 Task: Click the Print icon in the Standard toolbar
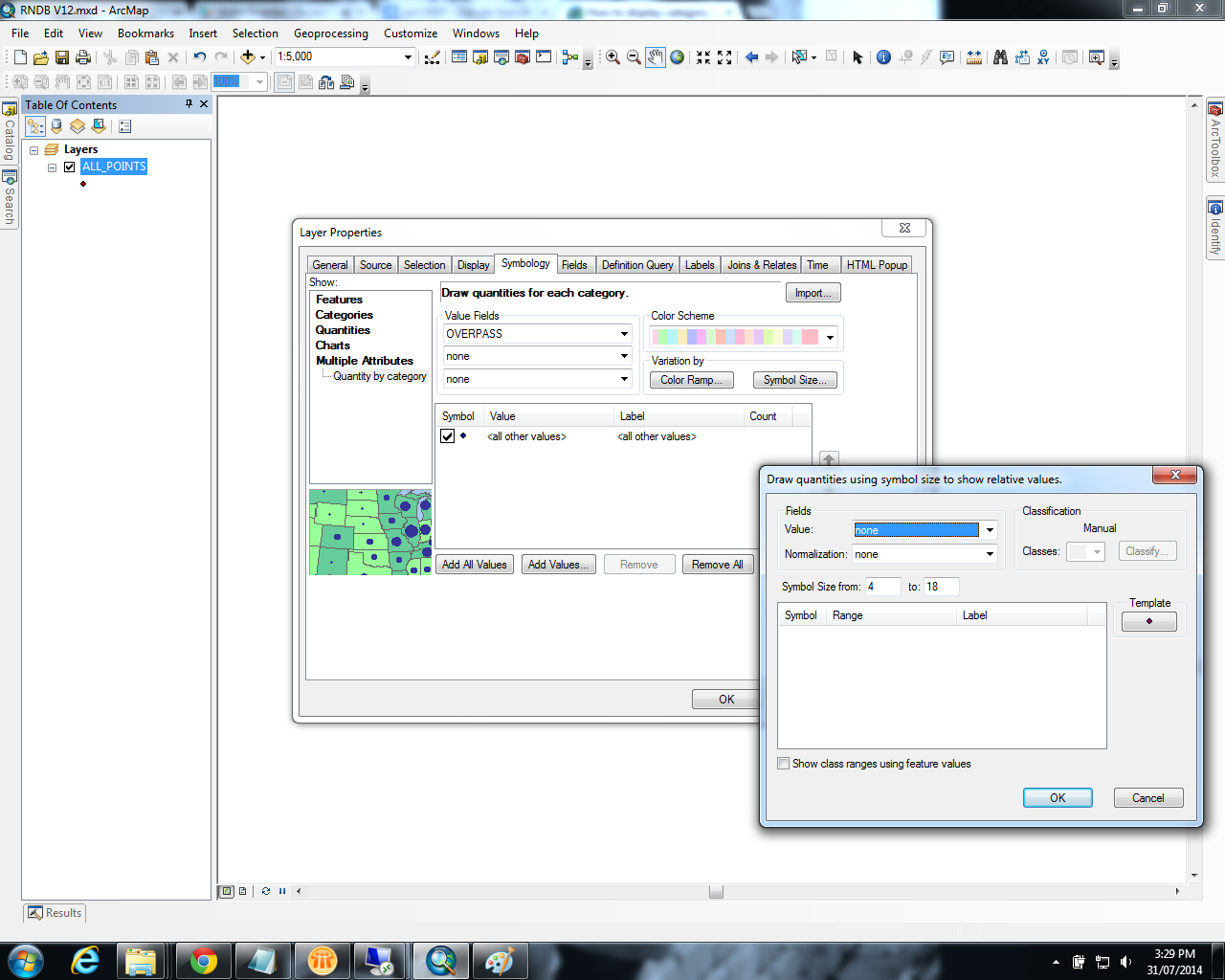tap(83, 57)
